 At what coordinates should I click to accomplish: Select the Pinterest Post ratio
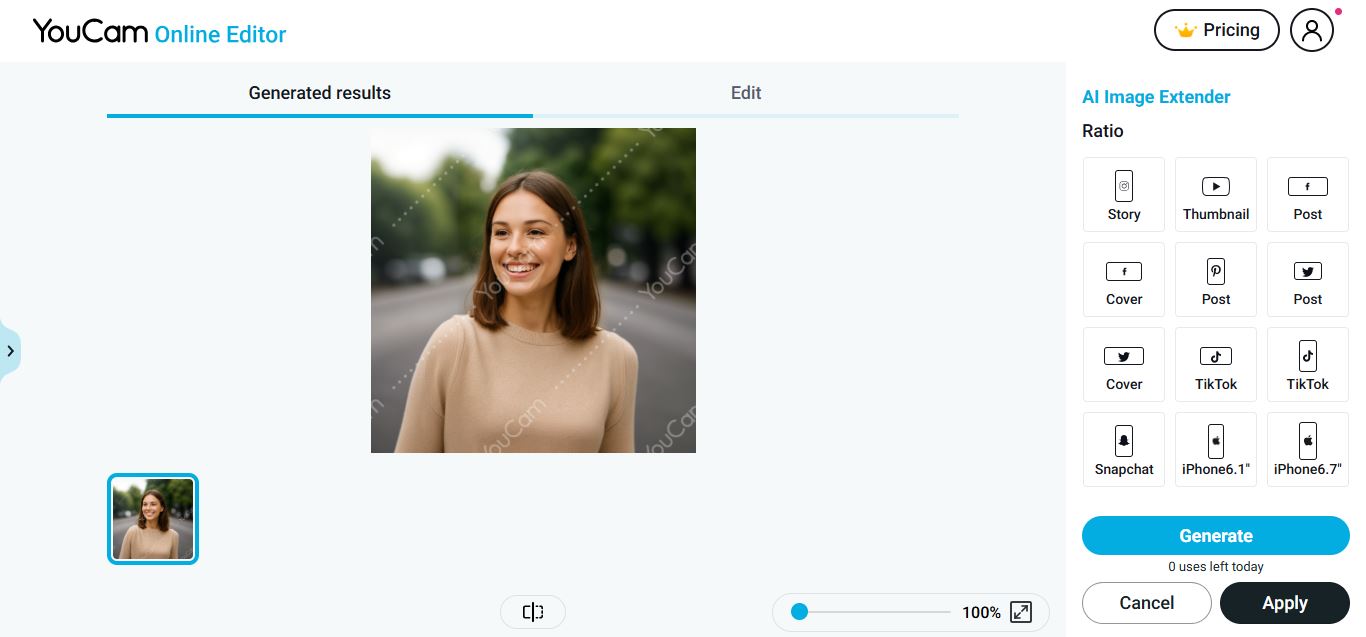(x=1215, y=279)
